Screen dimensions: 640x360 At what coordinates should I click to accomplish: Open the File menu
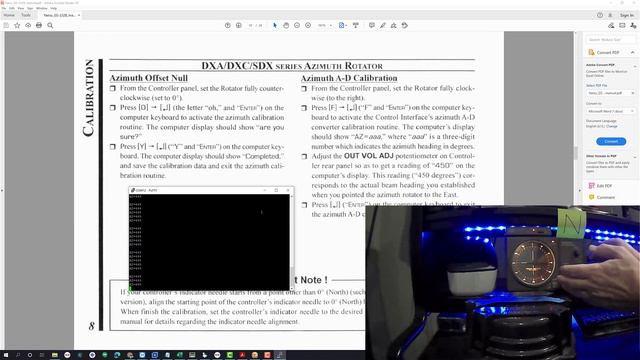4,8
